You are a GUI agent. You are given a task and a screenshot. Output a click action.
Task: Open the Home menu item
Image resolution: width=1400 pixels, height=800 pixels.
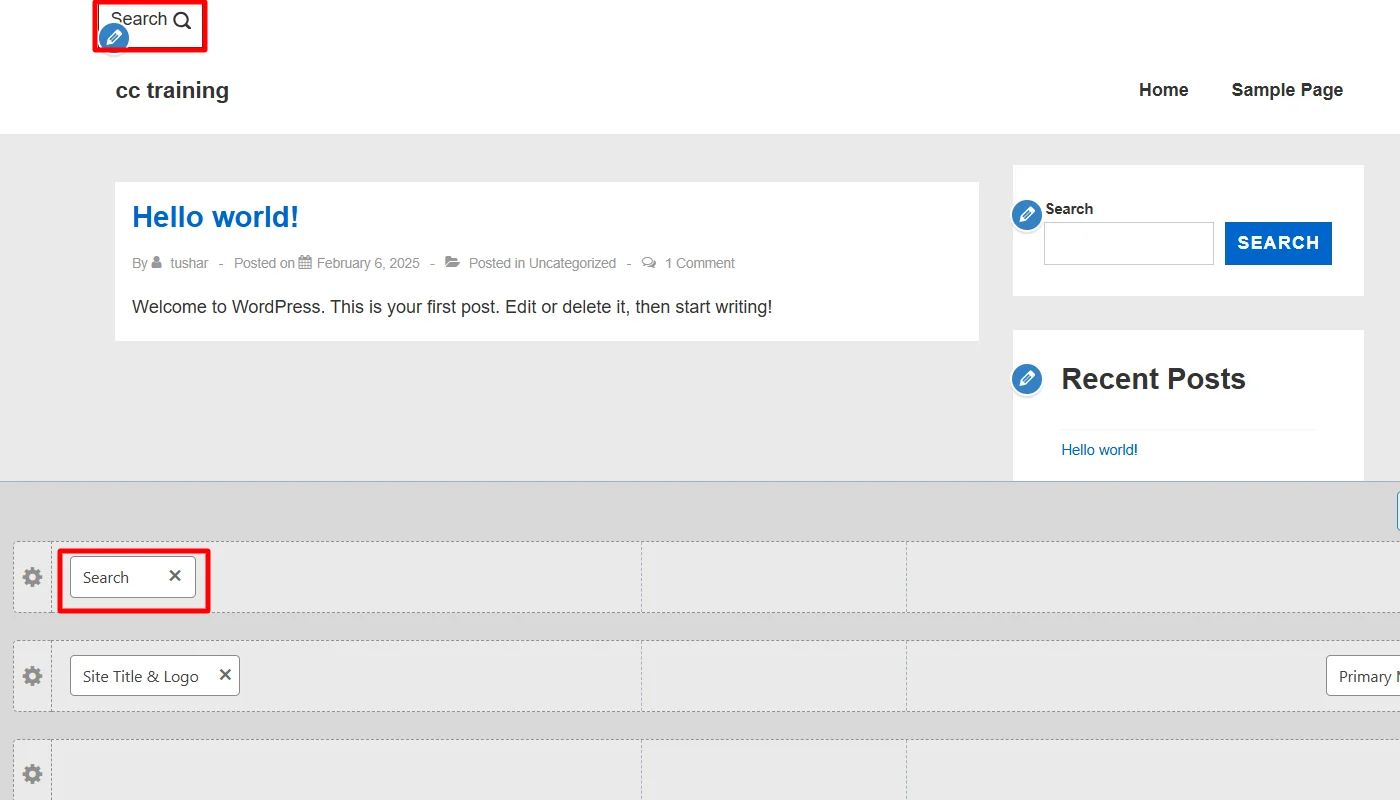1164,90
